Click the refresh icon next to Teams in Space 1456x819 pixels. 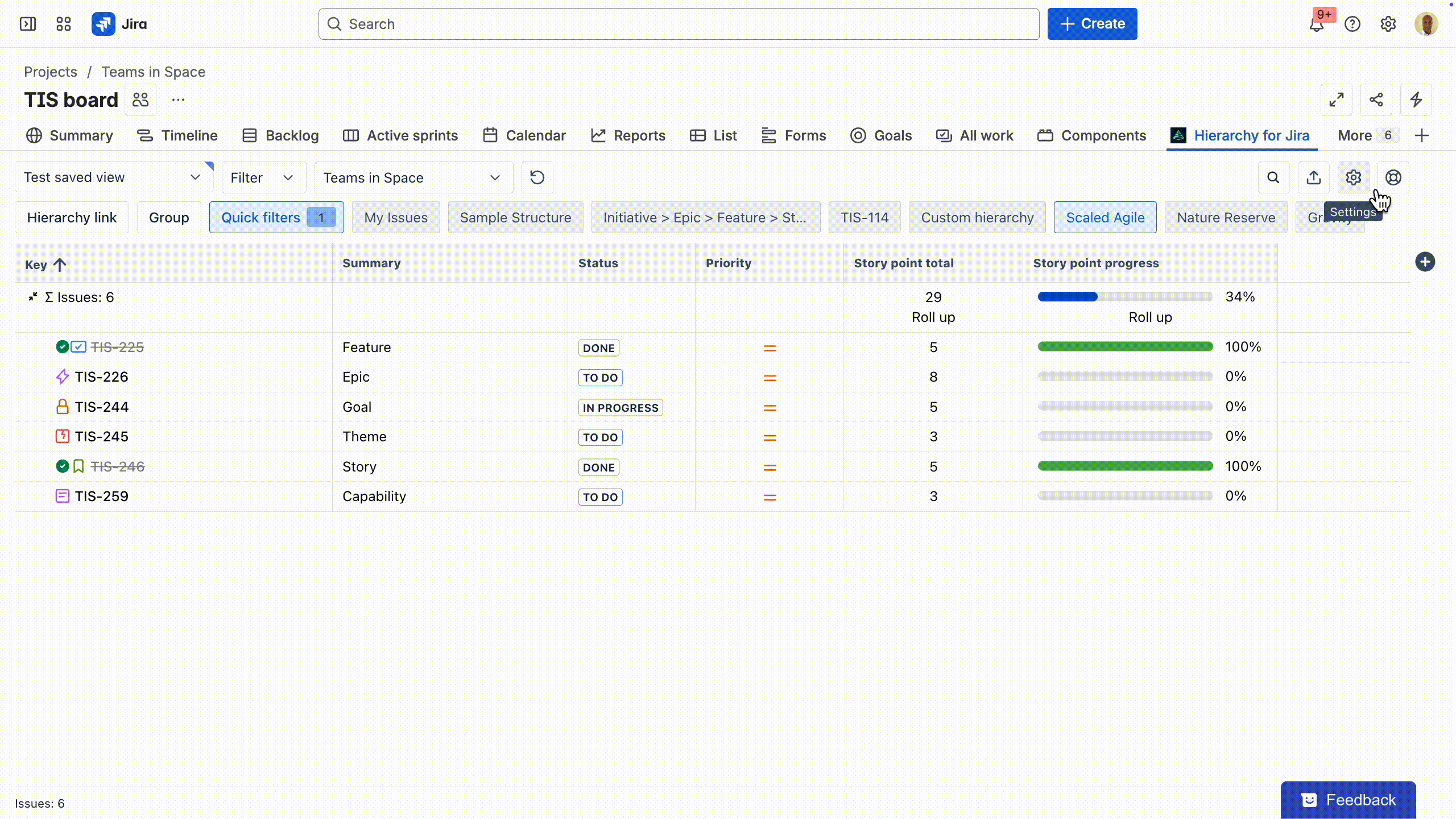pyautogui.click(x=537, y=177)
